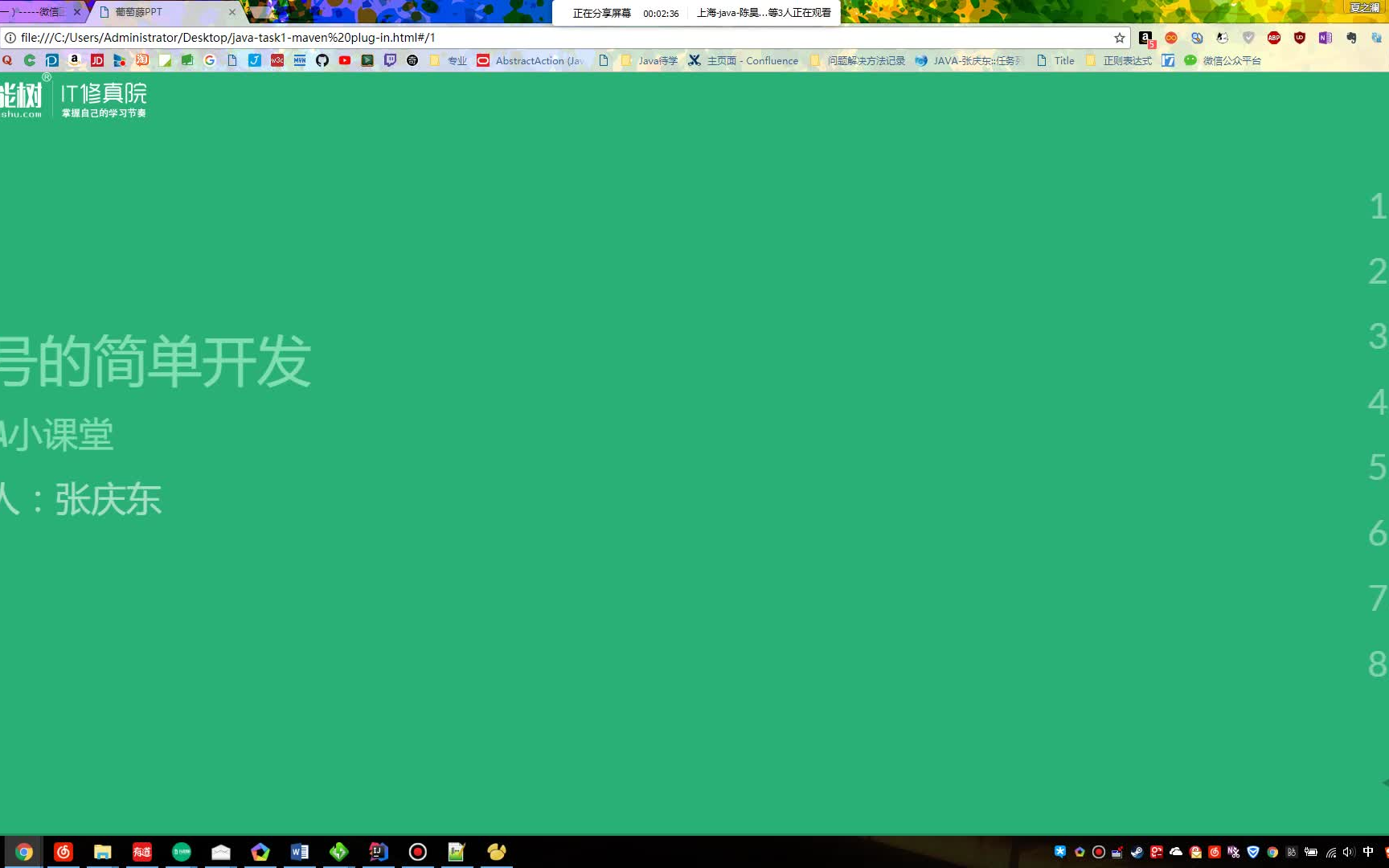Open the JAVA-张庆东::任务 bookmark

pos(969,60)
